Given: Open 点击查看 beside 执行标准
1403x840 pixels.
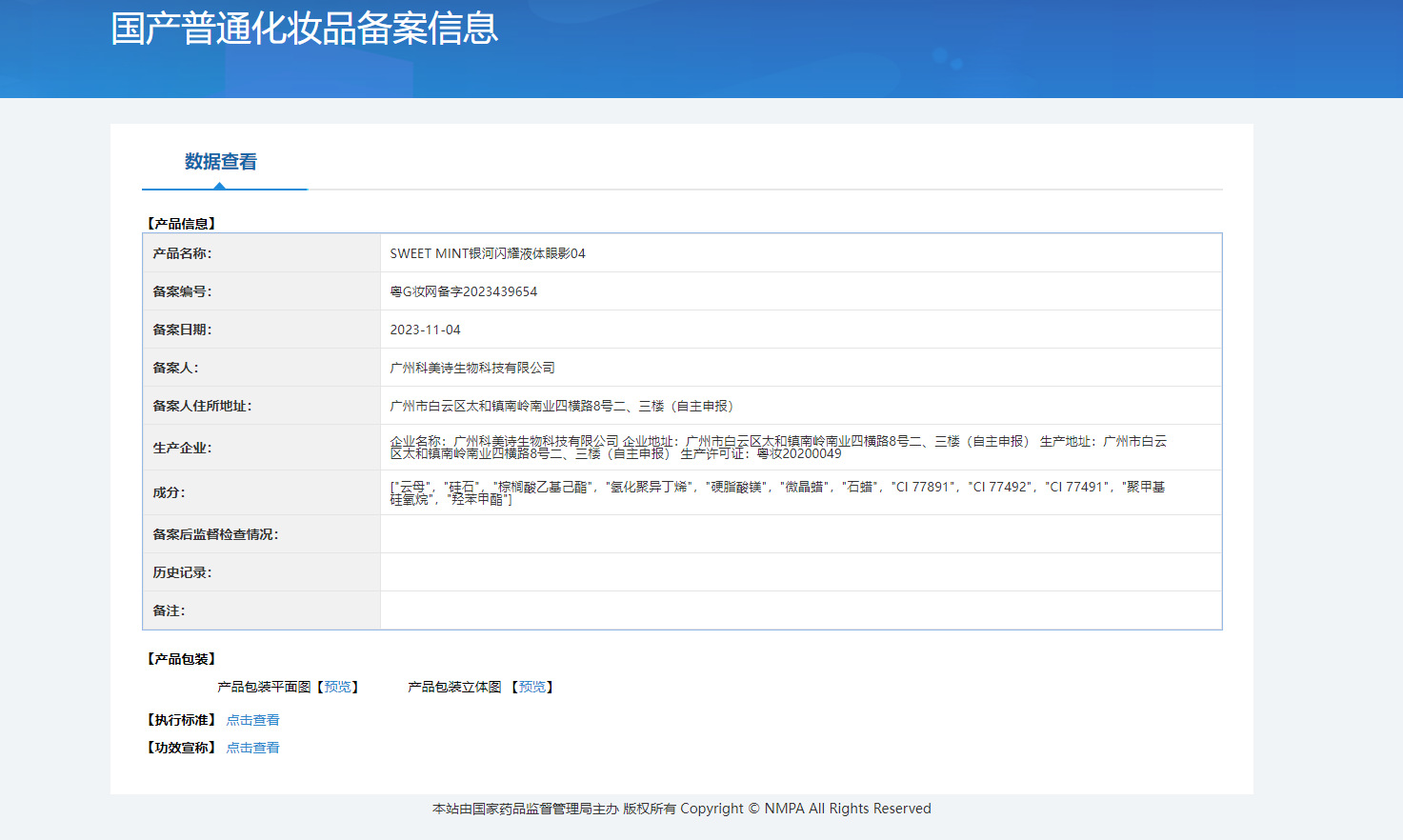Looking at the screenshot, I should [x=252, y=720].
